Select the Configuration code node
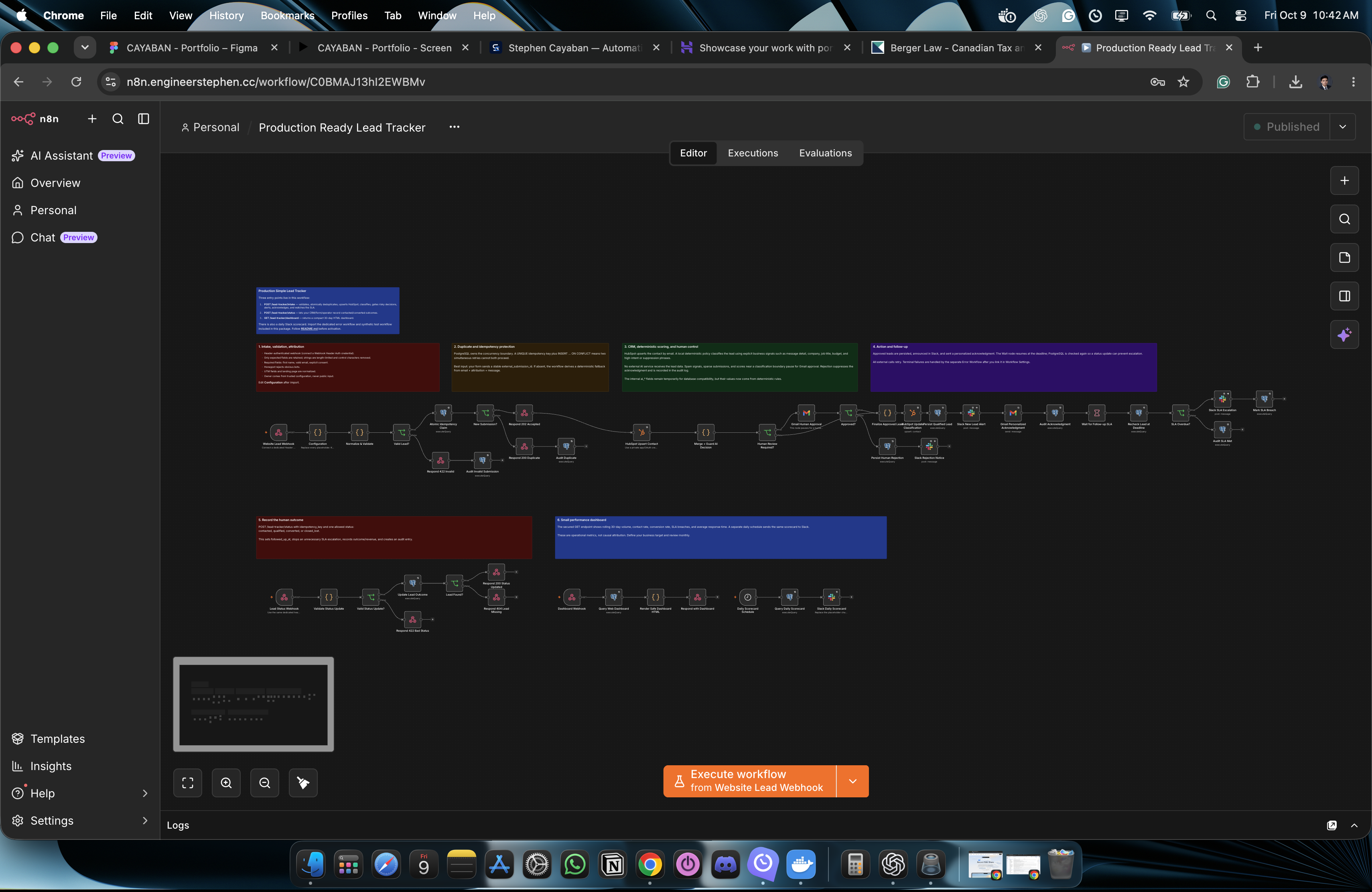The image size is (1372, 892). [318, 432]
